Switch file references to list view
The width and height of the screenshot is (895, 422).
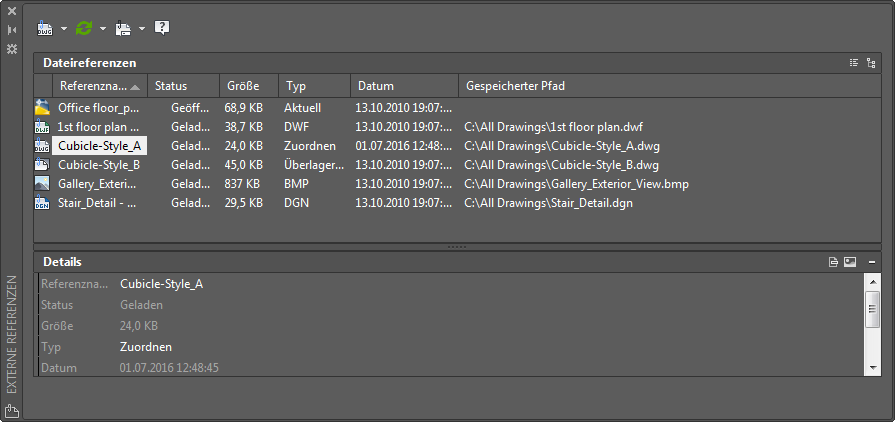pos(854,63)
